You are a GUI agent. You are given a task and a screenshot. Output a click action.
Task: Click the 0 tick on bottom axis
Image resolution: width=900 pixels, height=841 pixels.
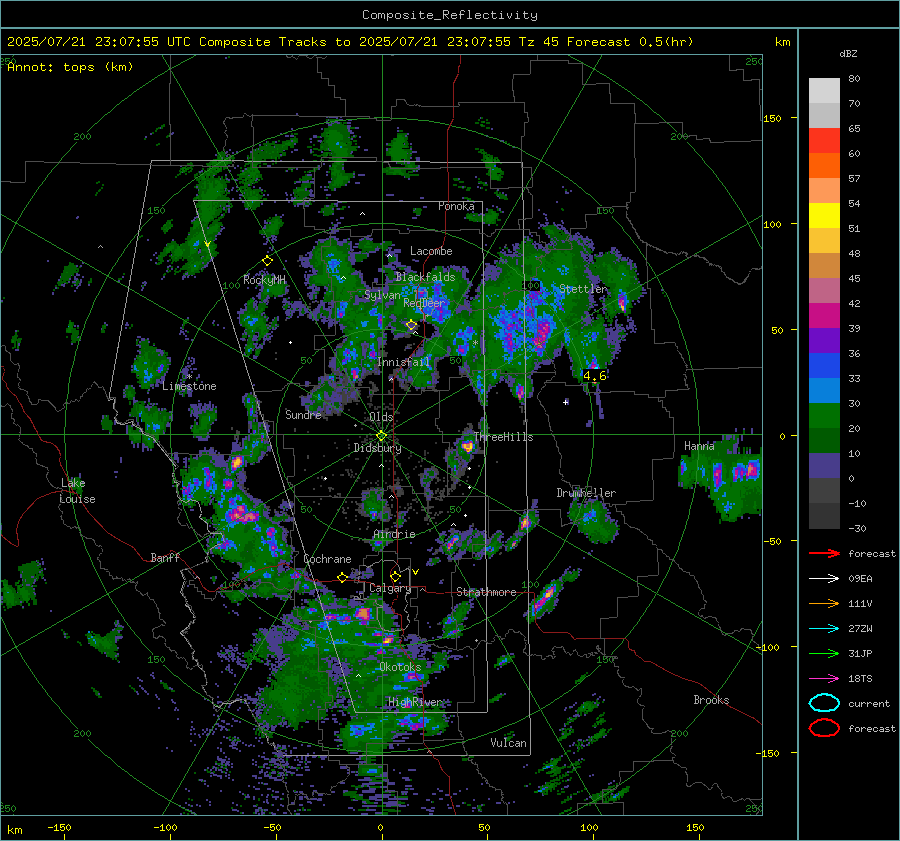coord(380,828)
